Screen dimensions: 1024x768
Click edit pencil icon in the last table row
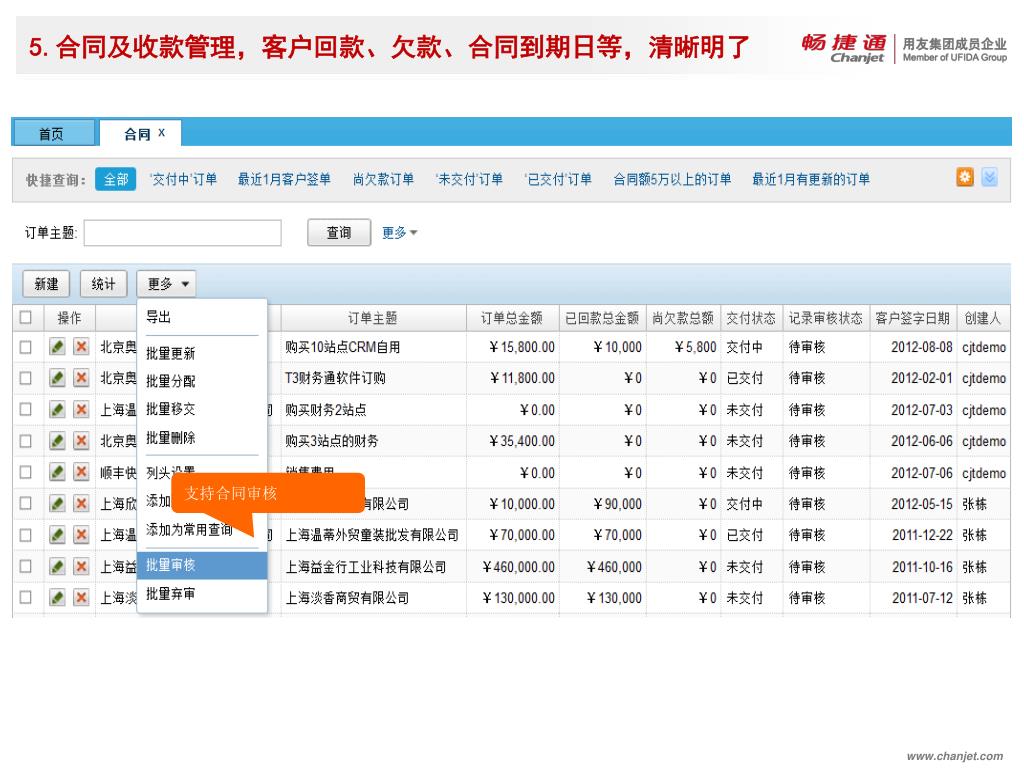tap(58, 598)
